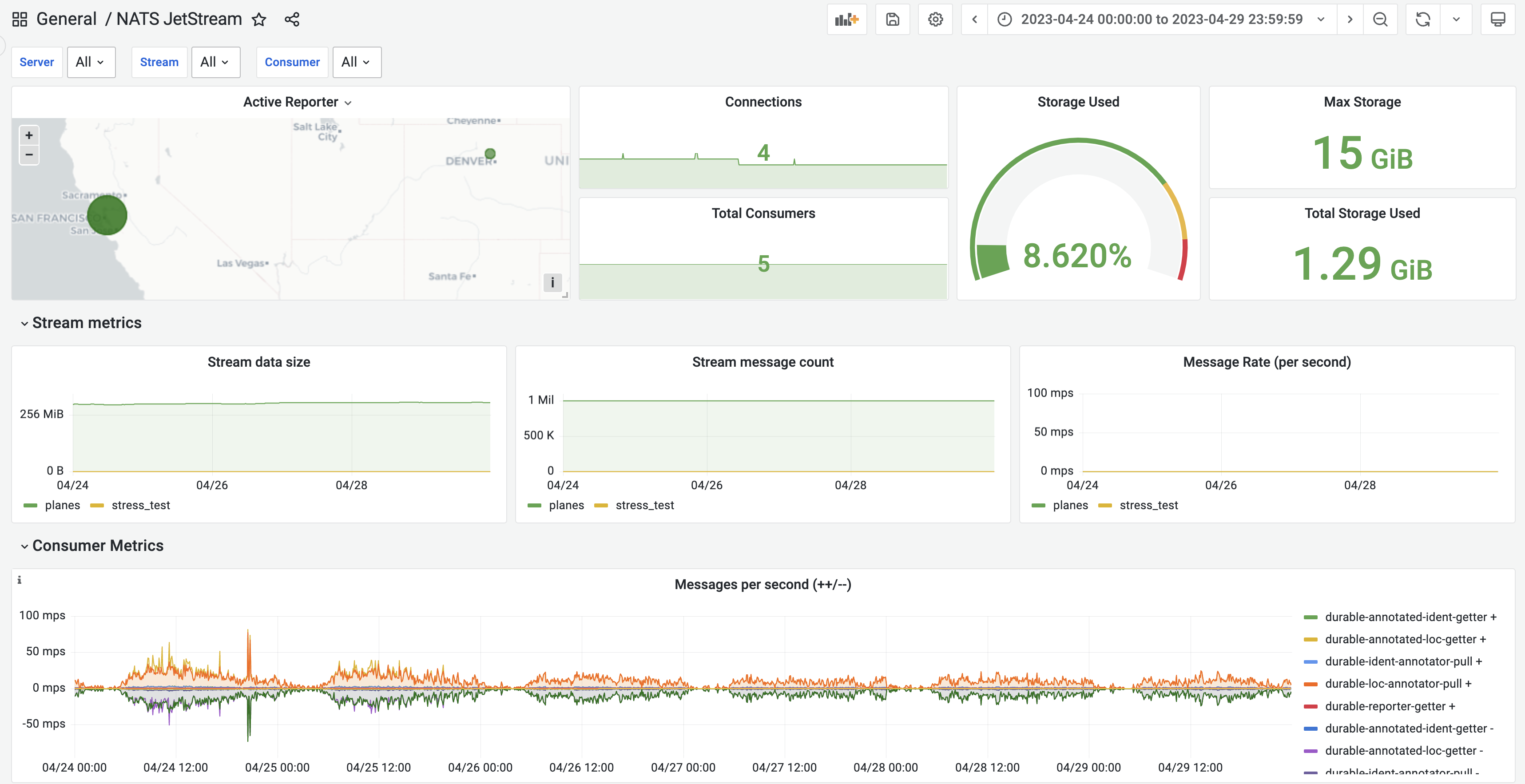
Task: Click the Connections panel title
Action: pos(763,102)
